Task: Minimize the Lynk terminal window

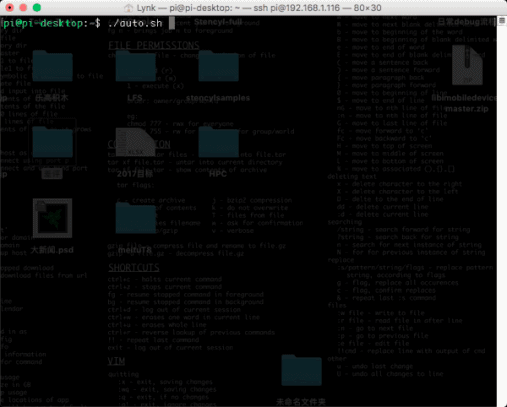Action: tap(23, 8)
